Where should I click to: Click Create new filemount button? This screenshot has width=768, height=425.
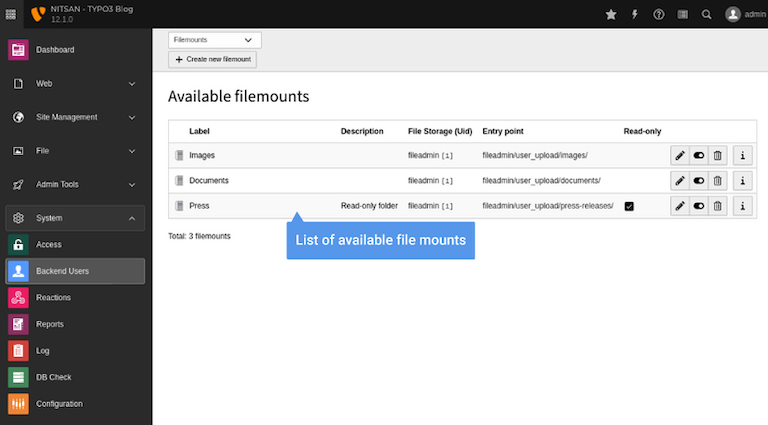pyautogui.click(x=213, y=60)
